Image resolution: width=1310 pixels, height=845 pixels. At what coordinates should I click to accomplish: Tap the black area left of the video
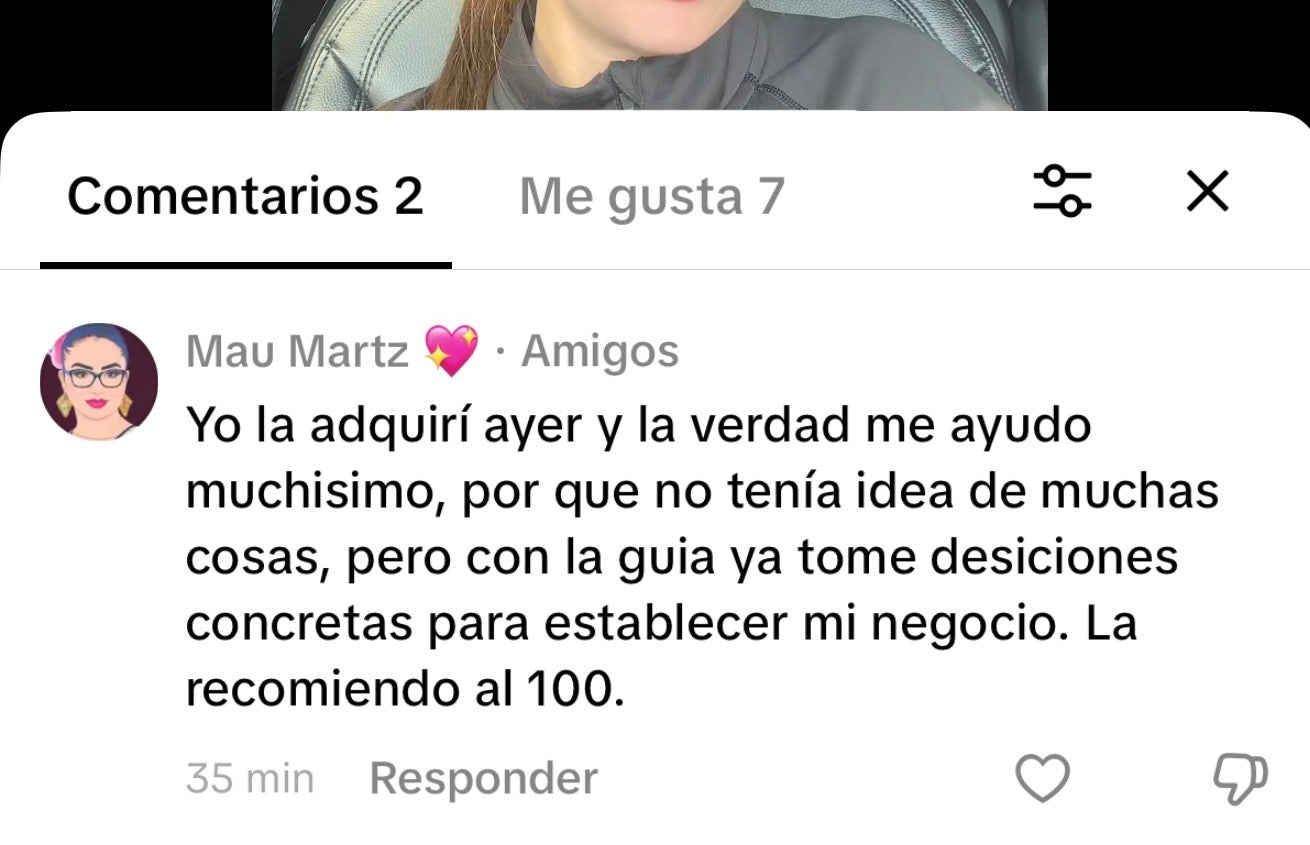pos(136,55)
